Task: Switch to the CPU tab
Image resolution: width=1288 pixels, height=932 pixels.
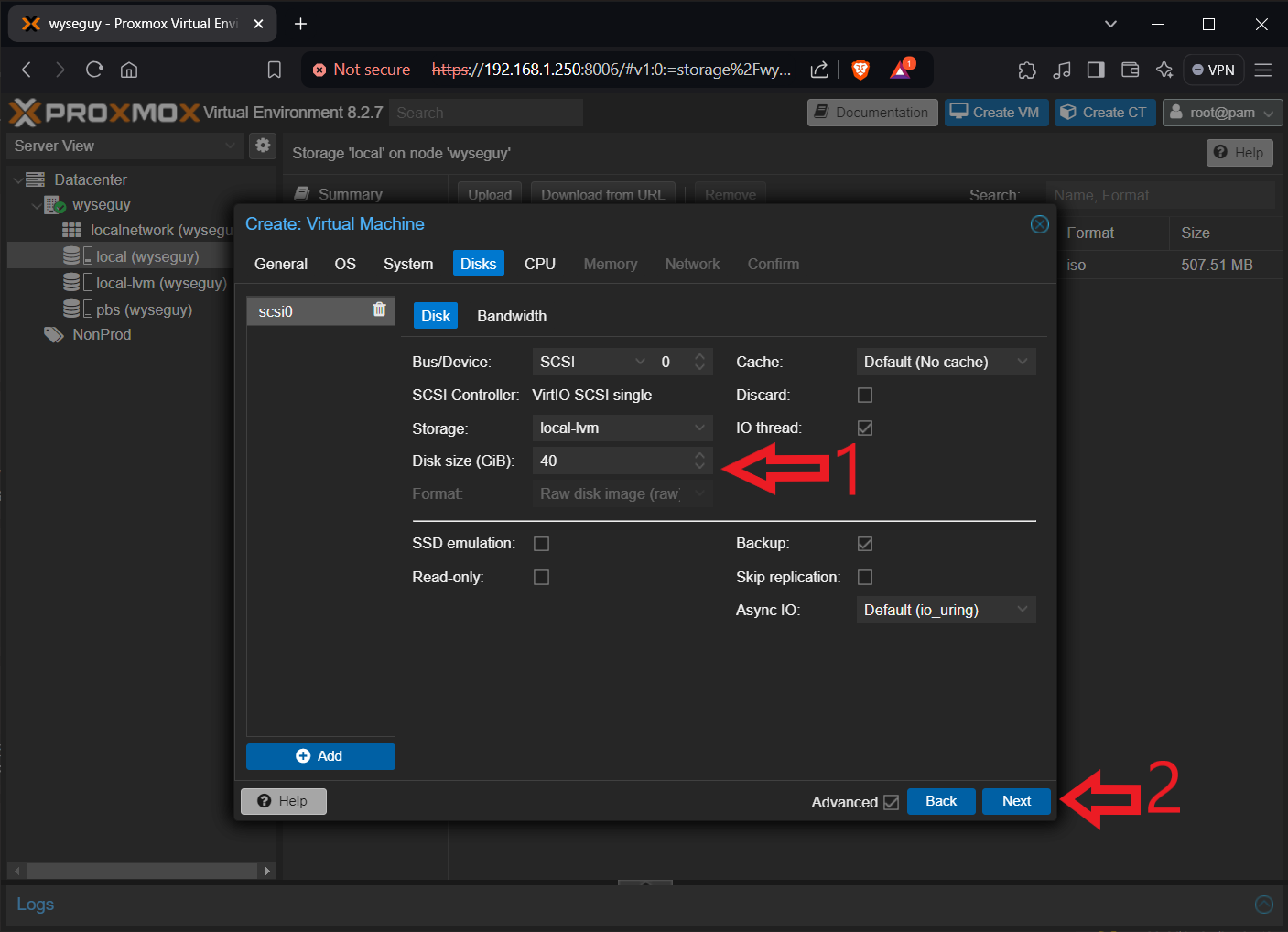Action: (x=540, y=264)
